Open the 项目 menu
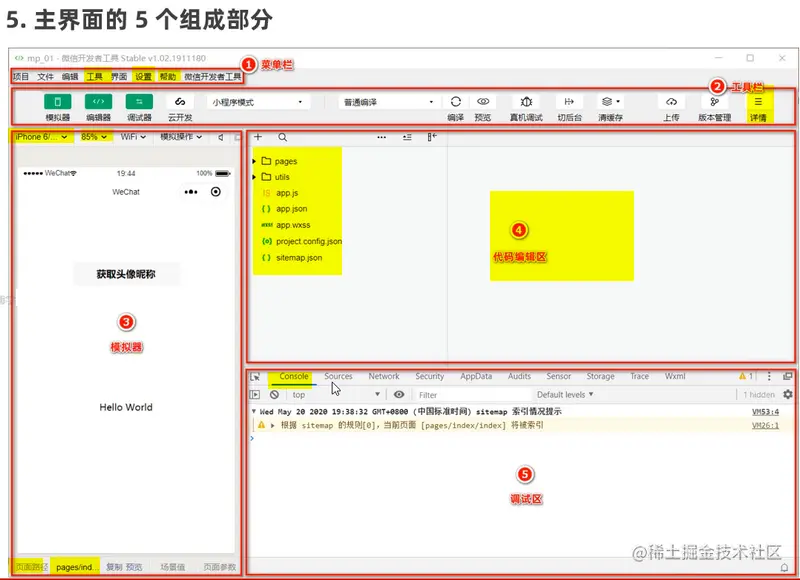The image size is (800, 580). pyautogui.click(x=21, y=77)
